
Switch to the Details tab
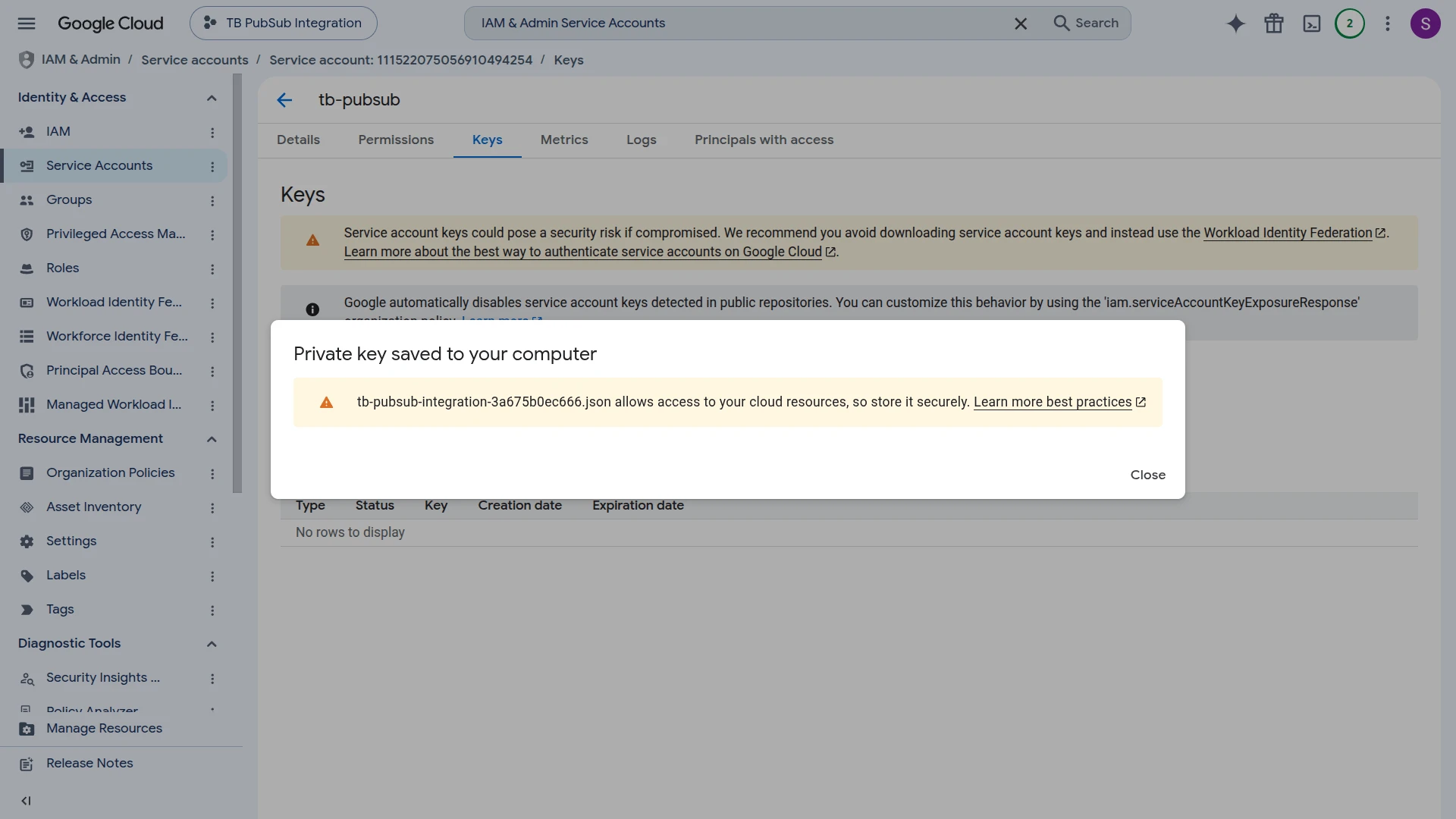[298, 140]
